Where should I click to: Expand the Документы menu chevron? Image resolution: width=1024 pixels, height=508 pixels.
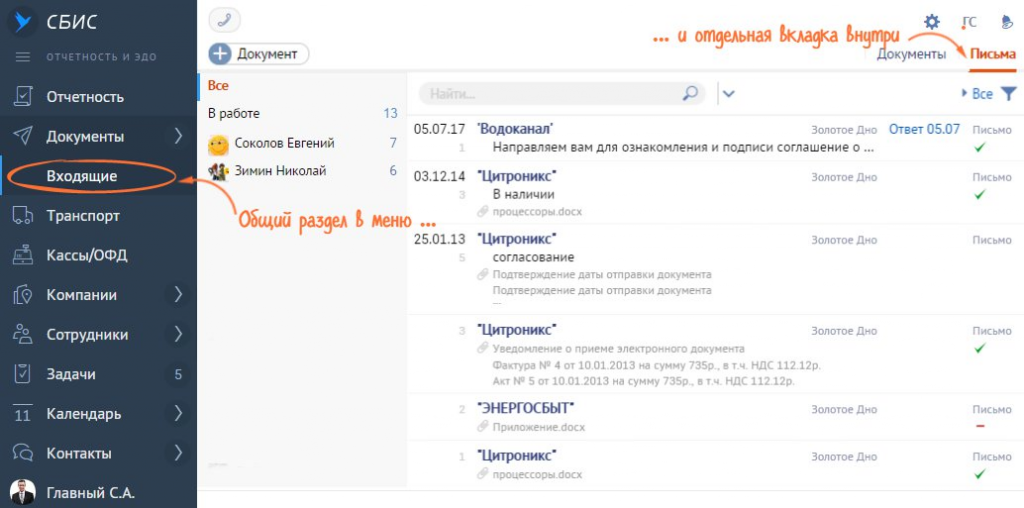(x=178, y=136)
